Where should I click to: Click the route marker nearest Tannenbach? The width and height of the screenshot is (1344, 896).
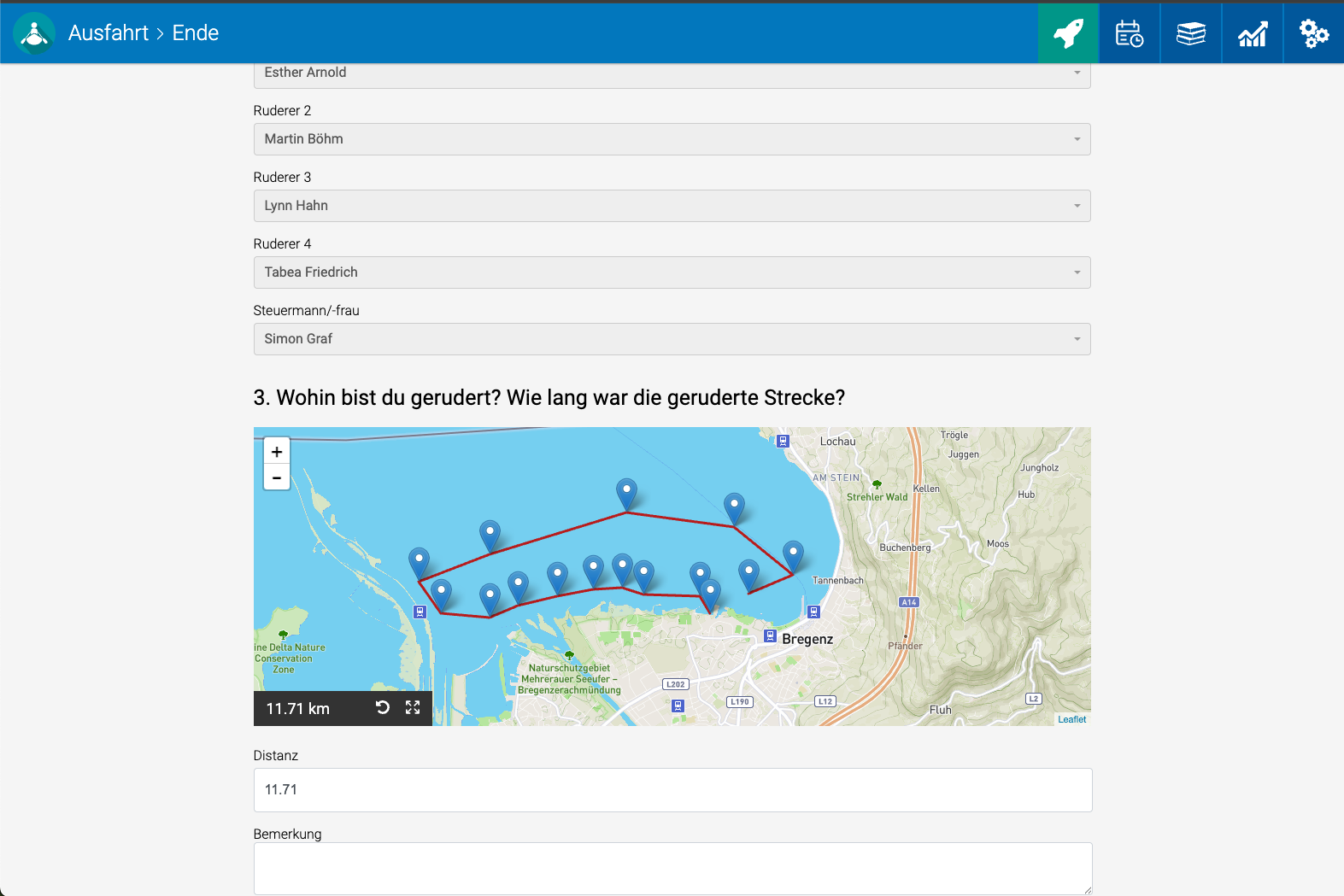tap(793, 555)
